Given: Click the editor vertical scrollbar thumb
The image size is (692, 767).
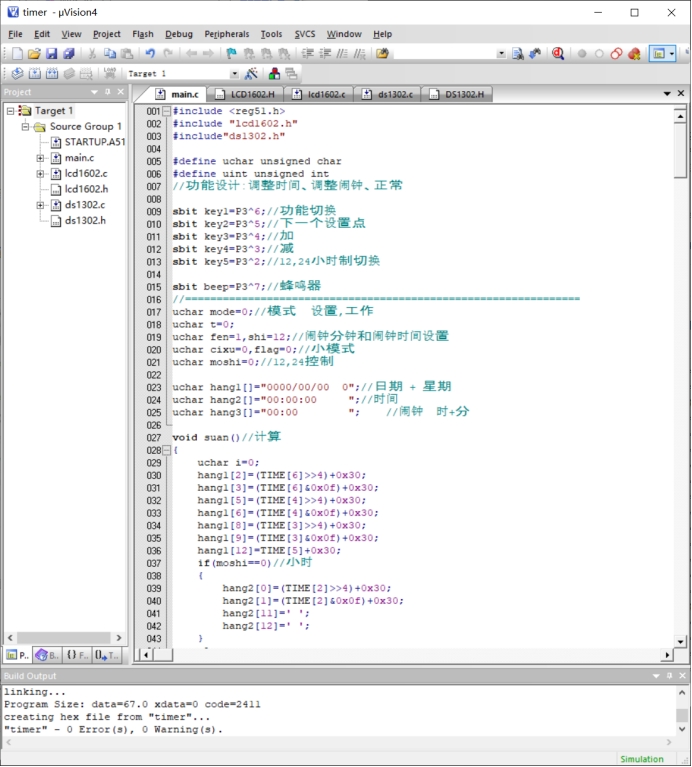Looking at the screenshot, I should click(x=680, y=152).
